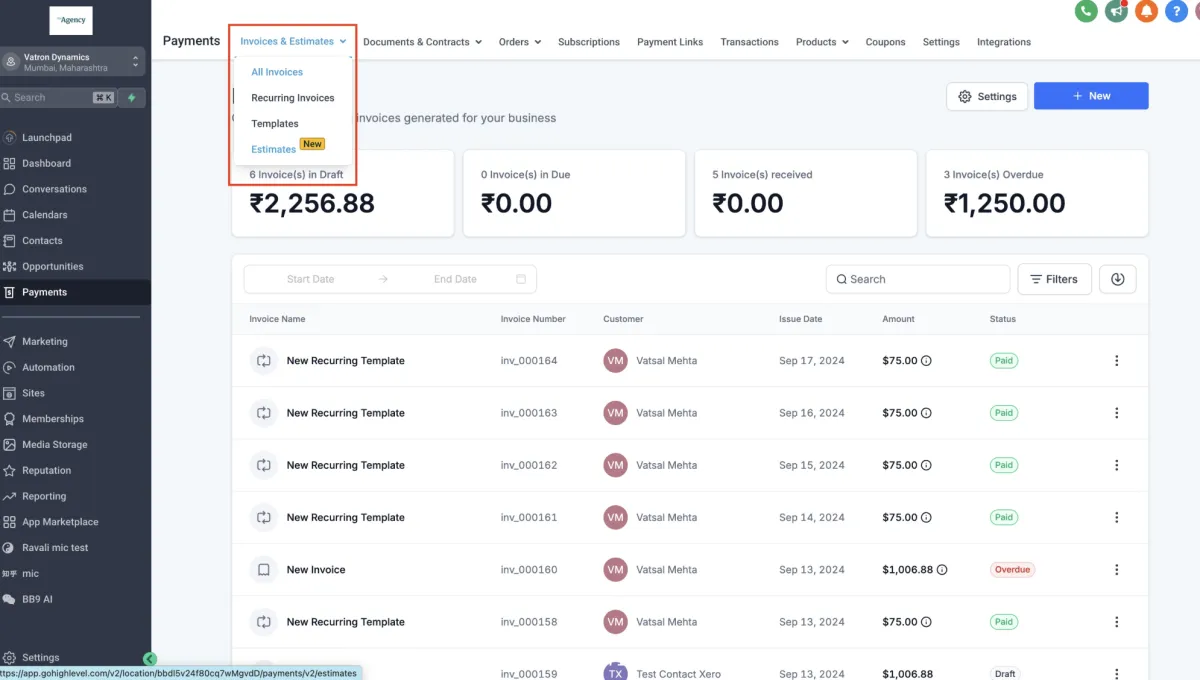Open the Vatron Dynamics account switcher
The image size is (1200, 680).
tap(73, 62)
